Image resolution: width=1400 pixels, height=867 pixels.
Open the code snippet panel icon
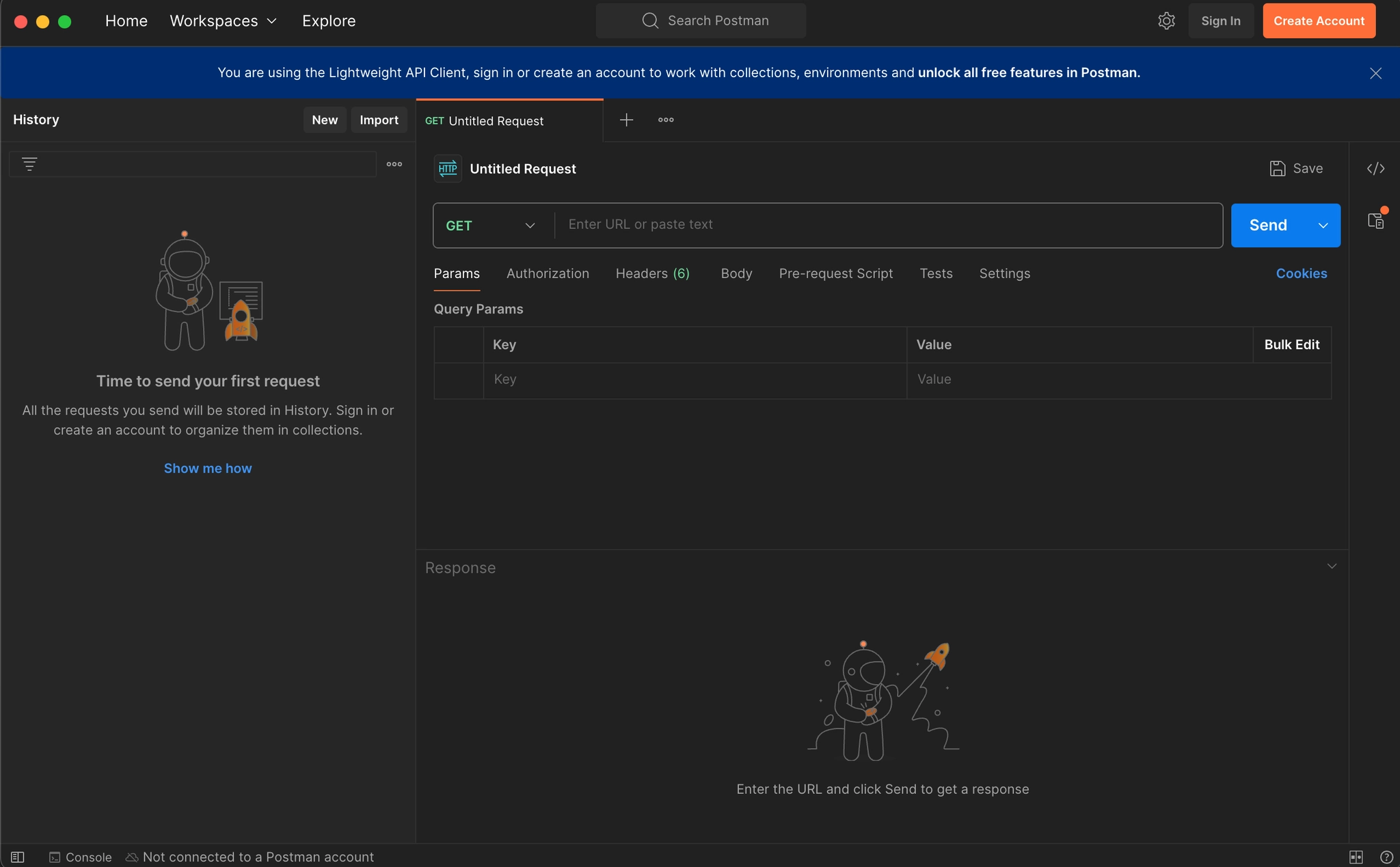(1375, 169)
